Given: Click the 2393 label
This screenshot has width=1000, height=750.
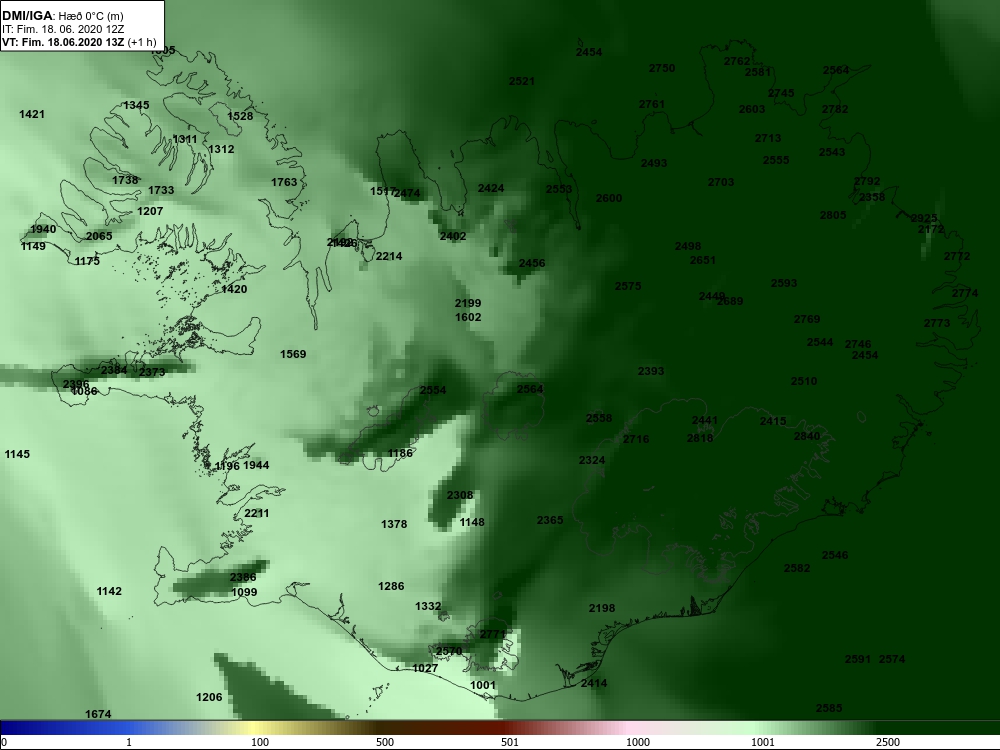Looking at the screenshot, I should coord(651,371).
